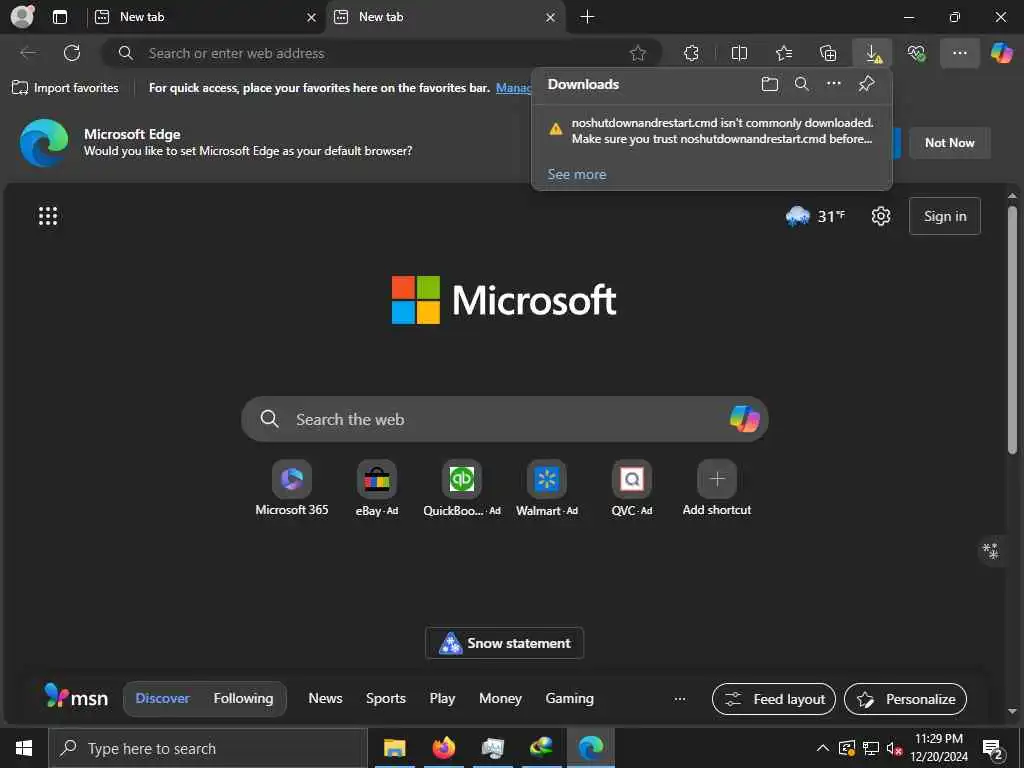Open a new tab with plus button
This screenshot has width=1024, height=768.
587,17
